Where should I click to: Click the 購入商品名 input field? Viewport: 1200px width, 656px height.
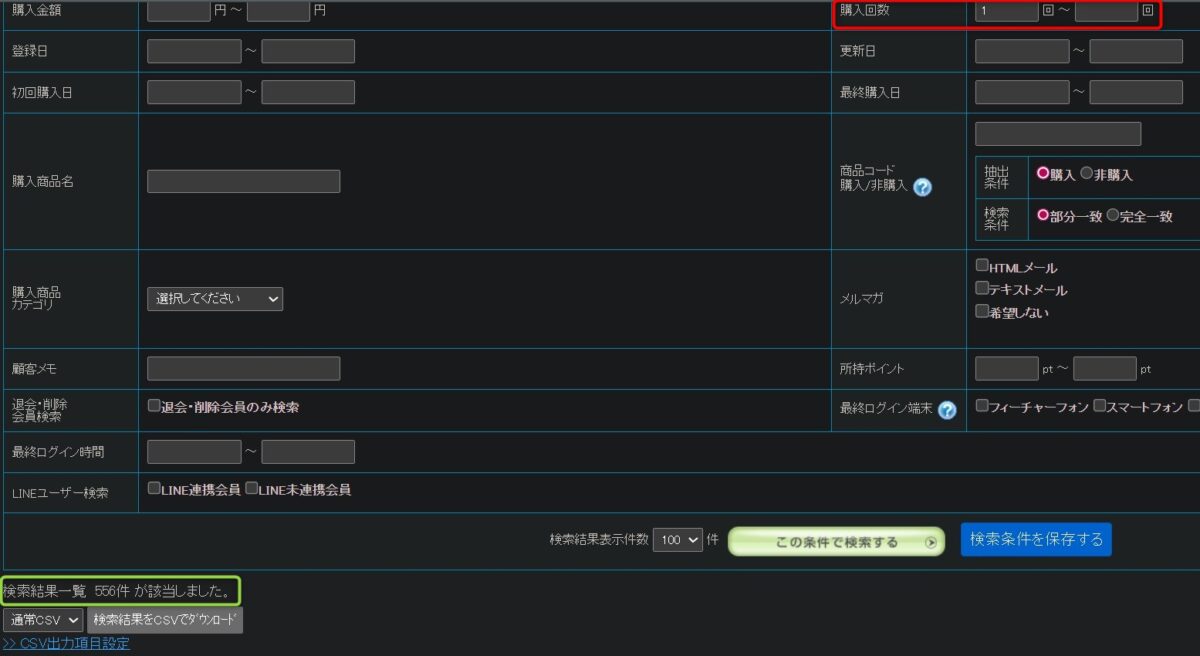[x=243, y=181]
